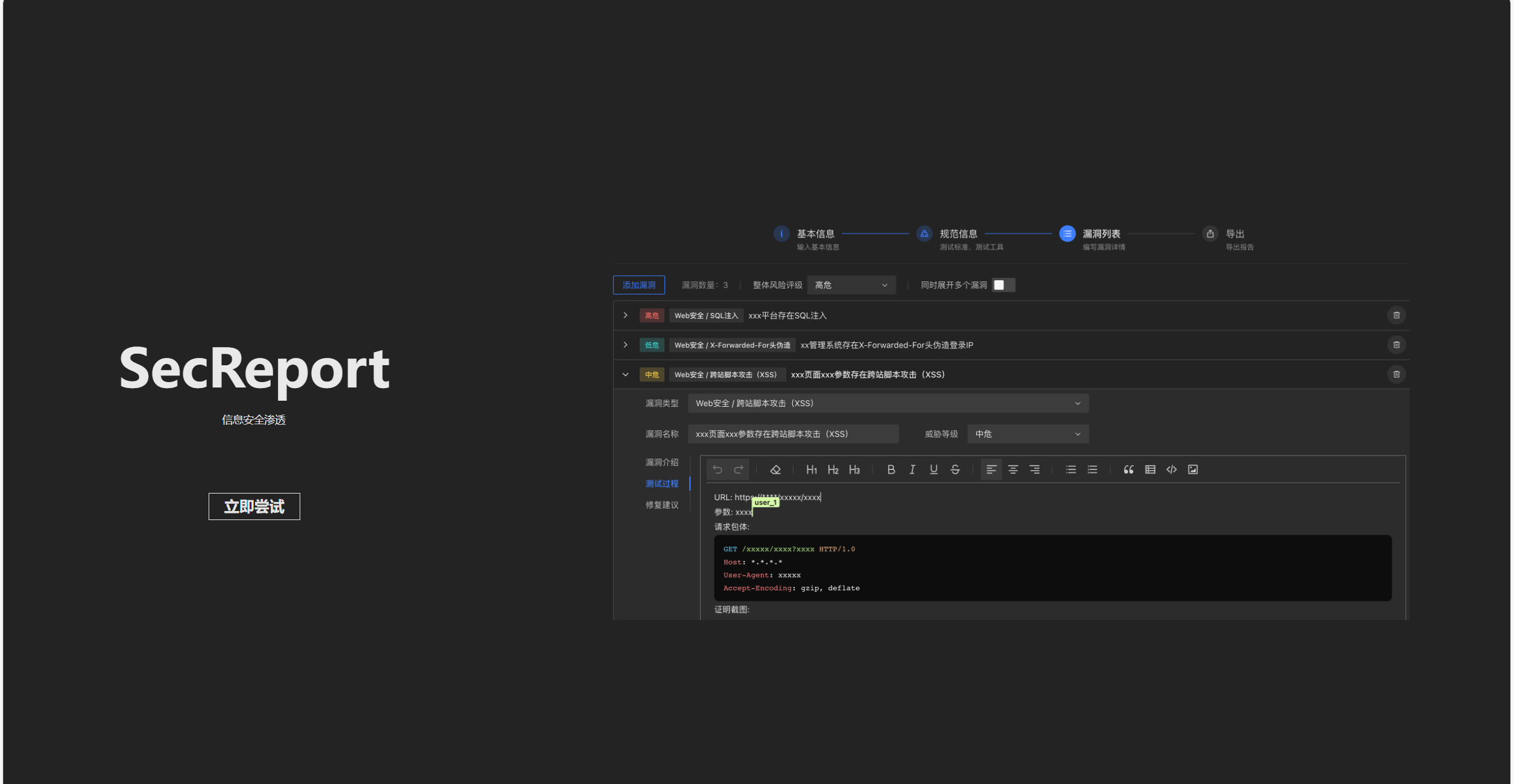The width and height of the screenshot is (1514, 784).
Task: Toggle 同时展开多个漏洞 switch
Action: 1004,285
